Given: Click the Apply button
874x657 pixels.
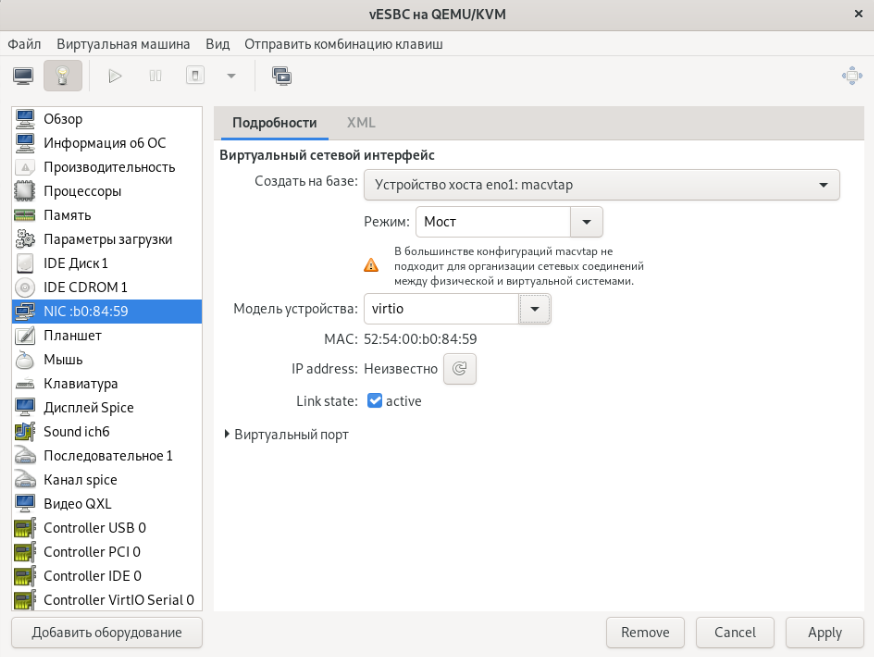Looking at the screenshot, I should [x=825, y=632].
